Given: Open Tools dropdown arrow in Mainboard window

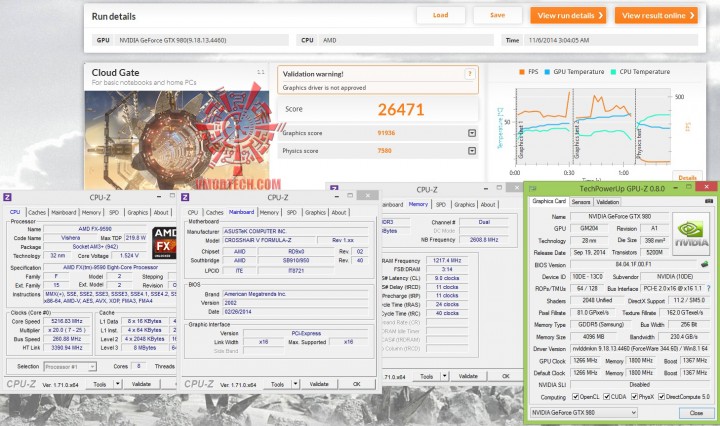Looking at the screenshot, I should tap(296, 384).
